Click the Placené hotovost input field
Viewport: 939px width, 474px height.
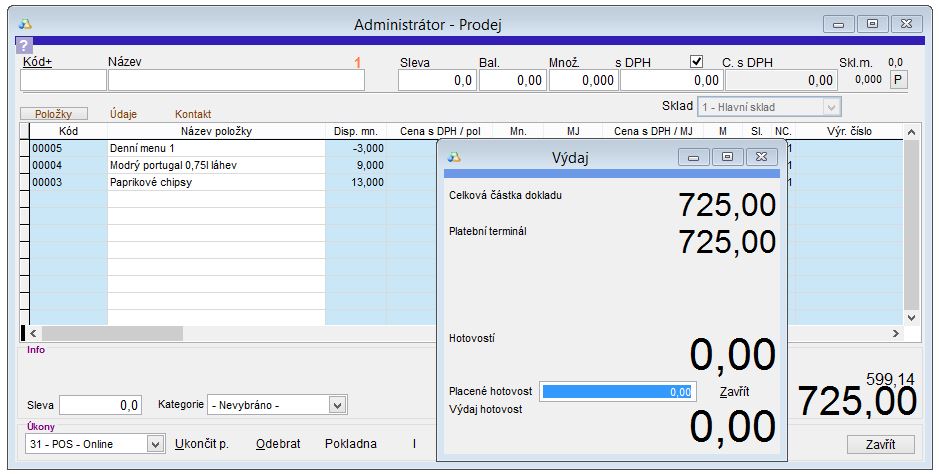pyautogui.click(x=618, y=392)
